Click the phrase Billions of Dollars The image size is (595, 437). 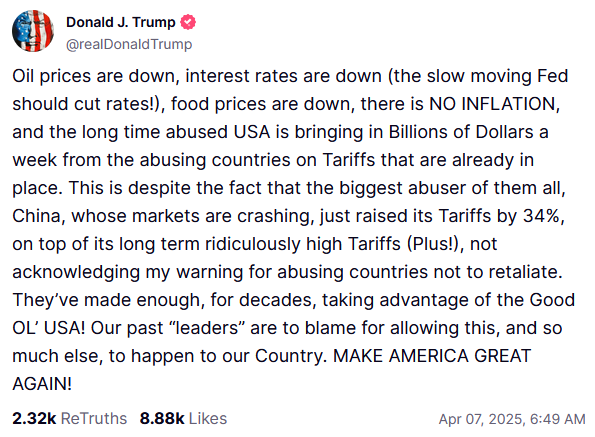(x=461, y=132)
